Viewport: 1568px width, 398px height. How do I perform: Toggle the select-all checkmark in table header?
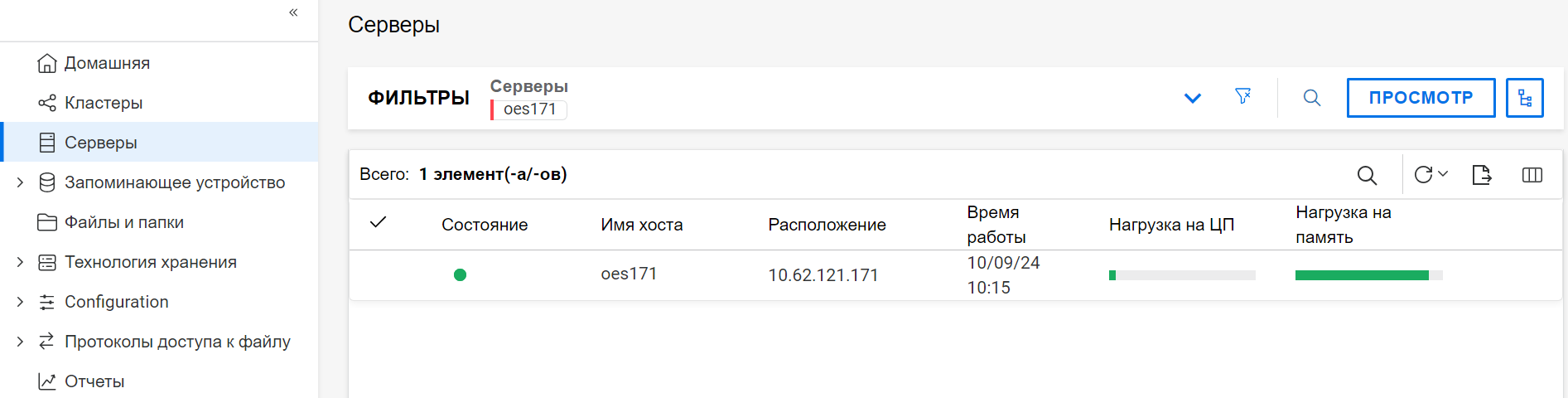(379, 222)
